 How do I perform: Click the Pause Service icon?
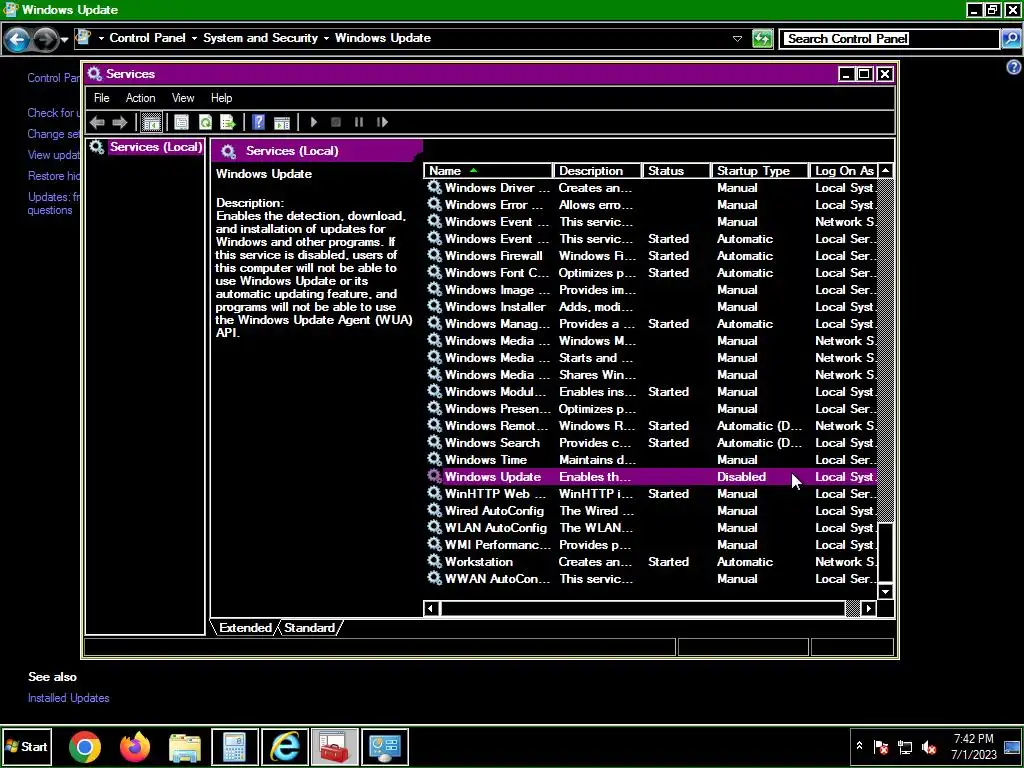tap(359, 122)
